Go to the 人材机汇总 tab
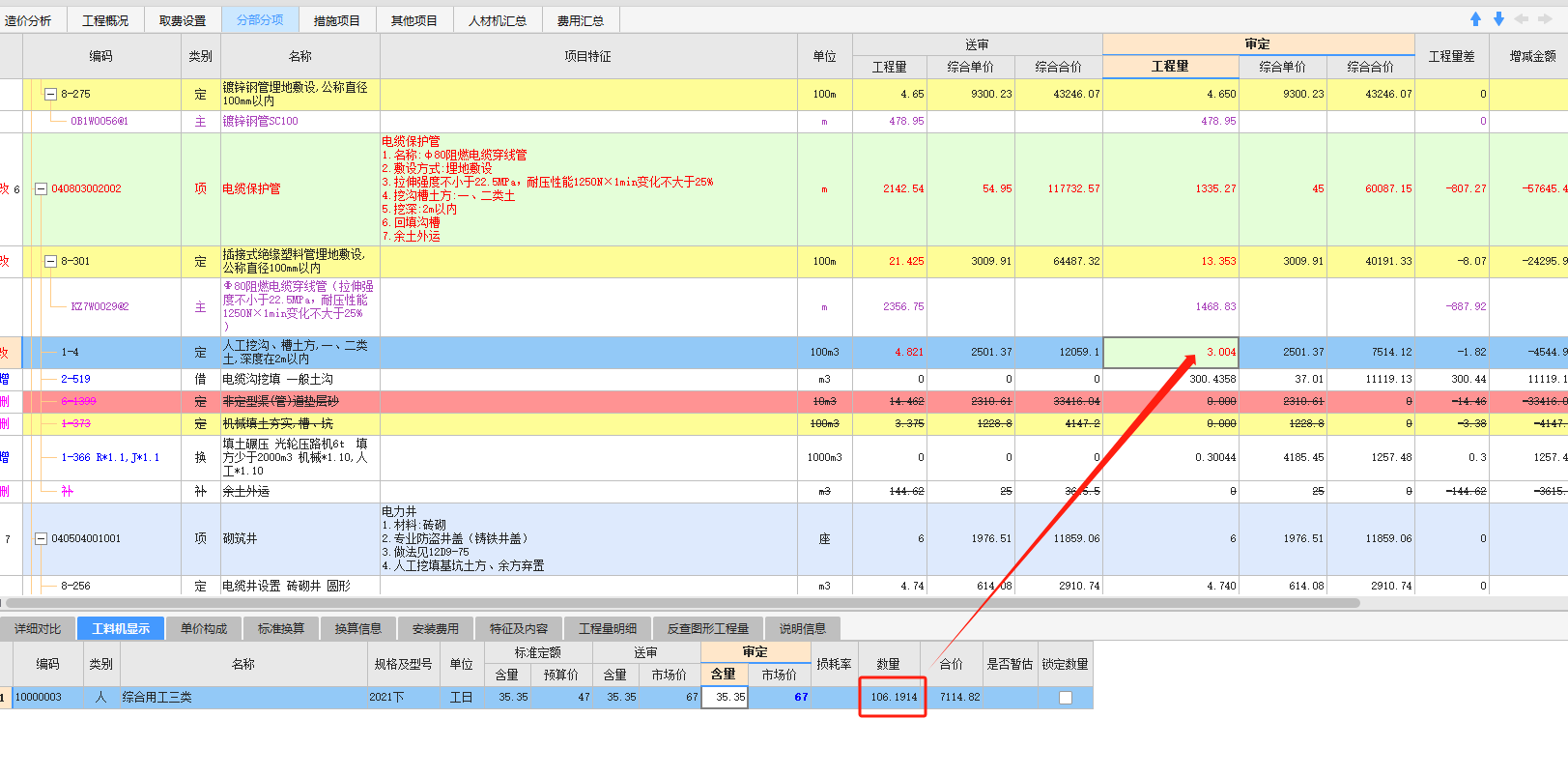The height and width of the screenshot is (776, 1568). point(498,20)
